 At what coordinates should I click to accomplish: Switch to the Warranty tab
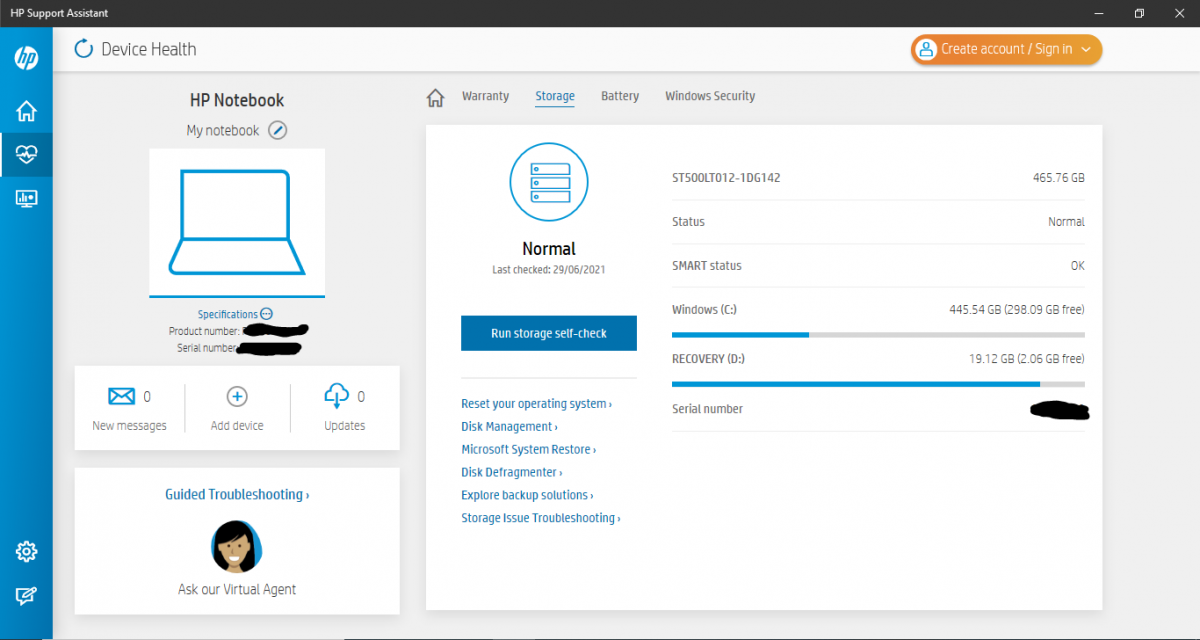[x=485, y=96]
